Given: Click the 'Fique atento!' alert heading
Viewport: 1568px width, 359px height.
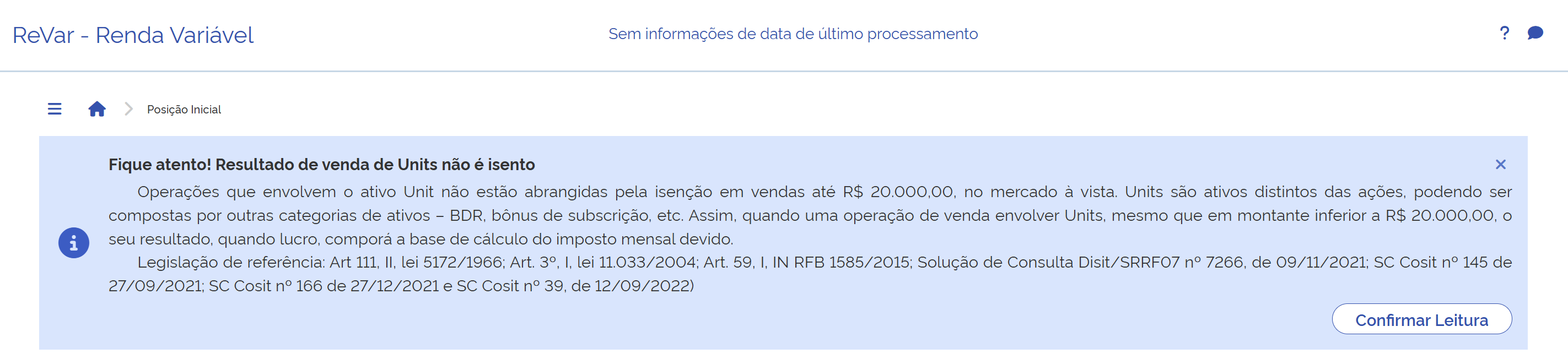Looking at the screenshot, I should [x=321, y=164].
